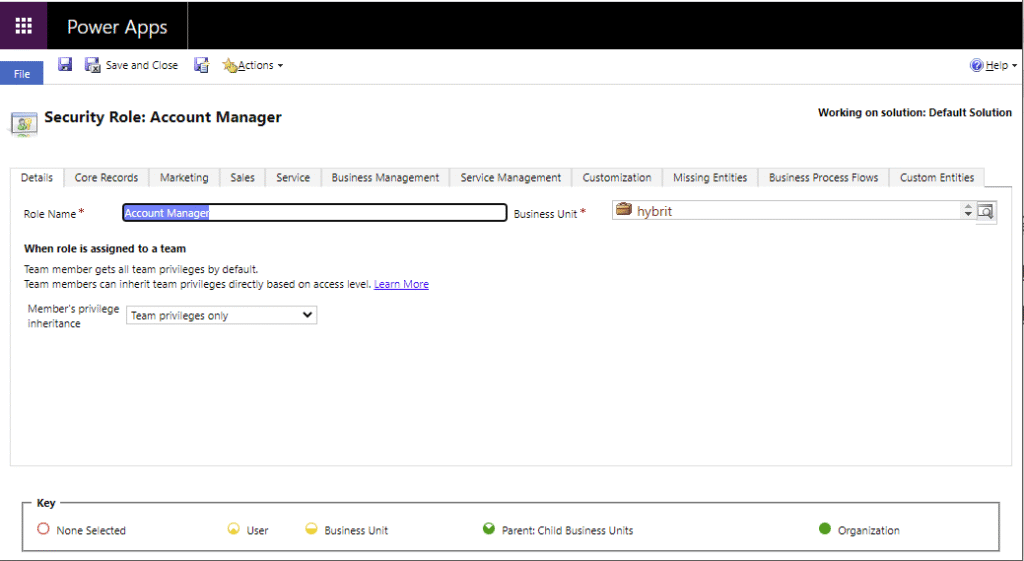Click the Role Name input field
The image size is (1024, 561).
pyautogui.click(x=315, y=213)
